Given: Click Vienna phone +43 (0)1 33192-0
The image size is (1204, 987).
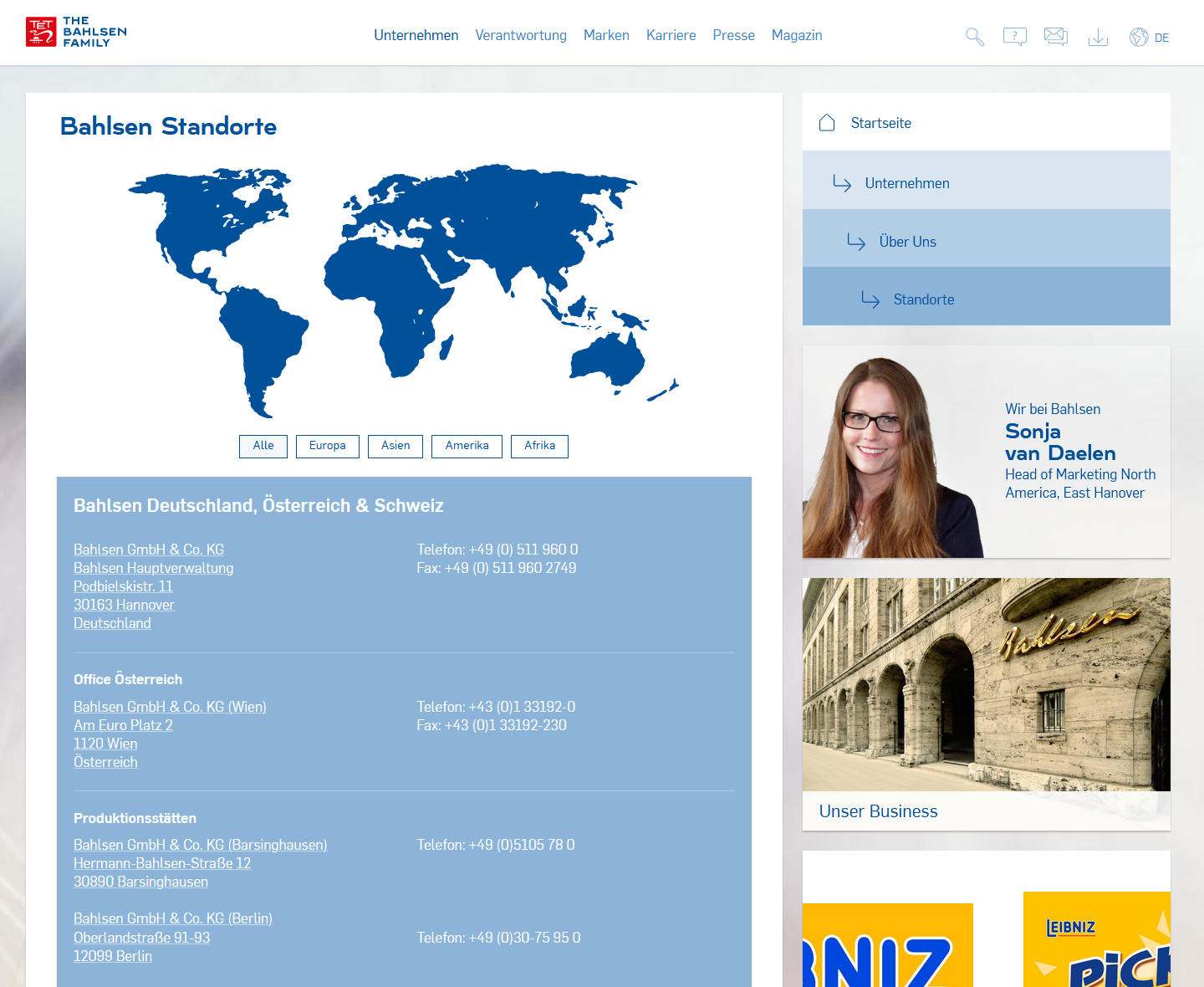Looking at the screenshot, I should 523,707.
